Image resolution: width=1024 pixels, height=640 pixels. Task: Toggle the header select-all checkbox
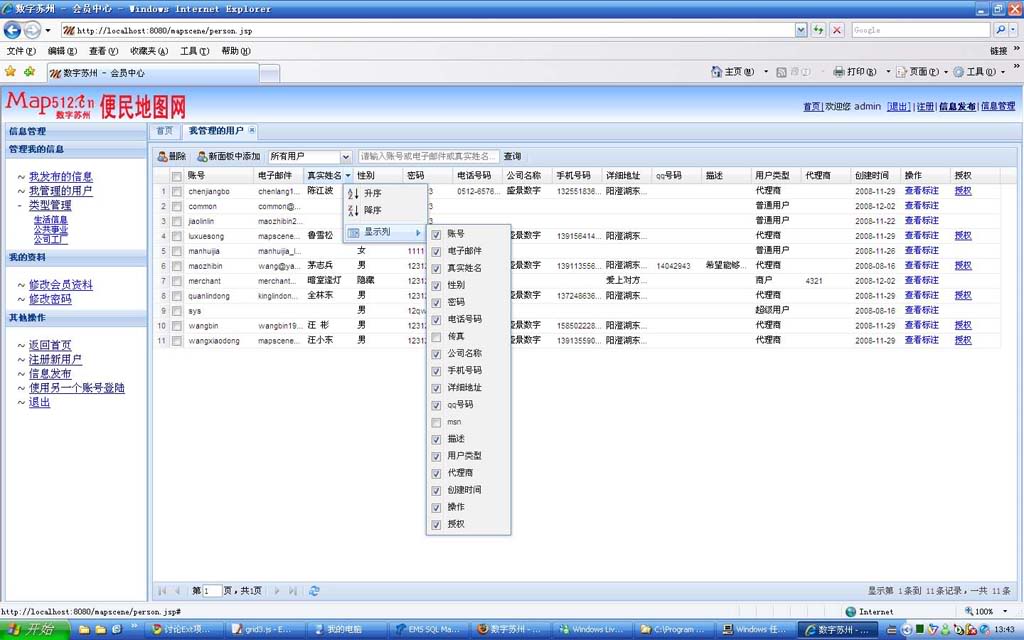[x=176, y=176]
